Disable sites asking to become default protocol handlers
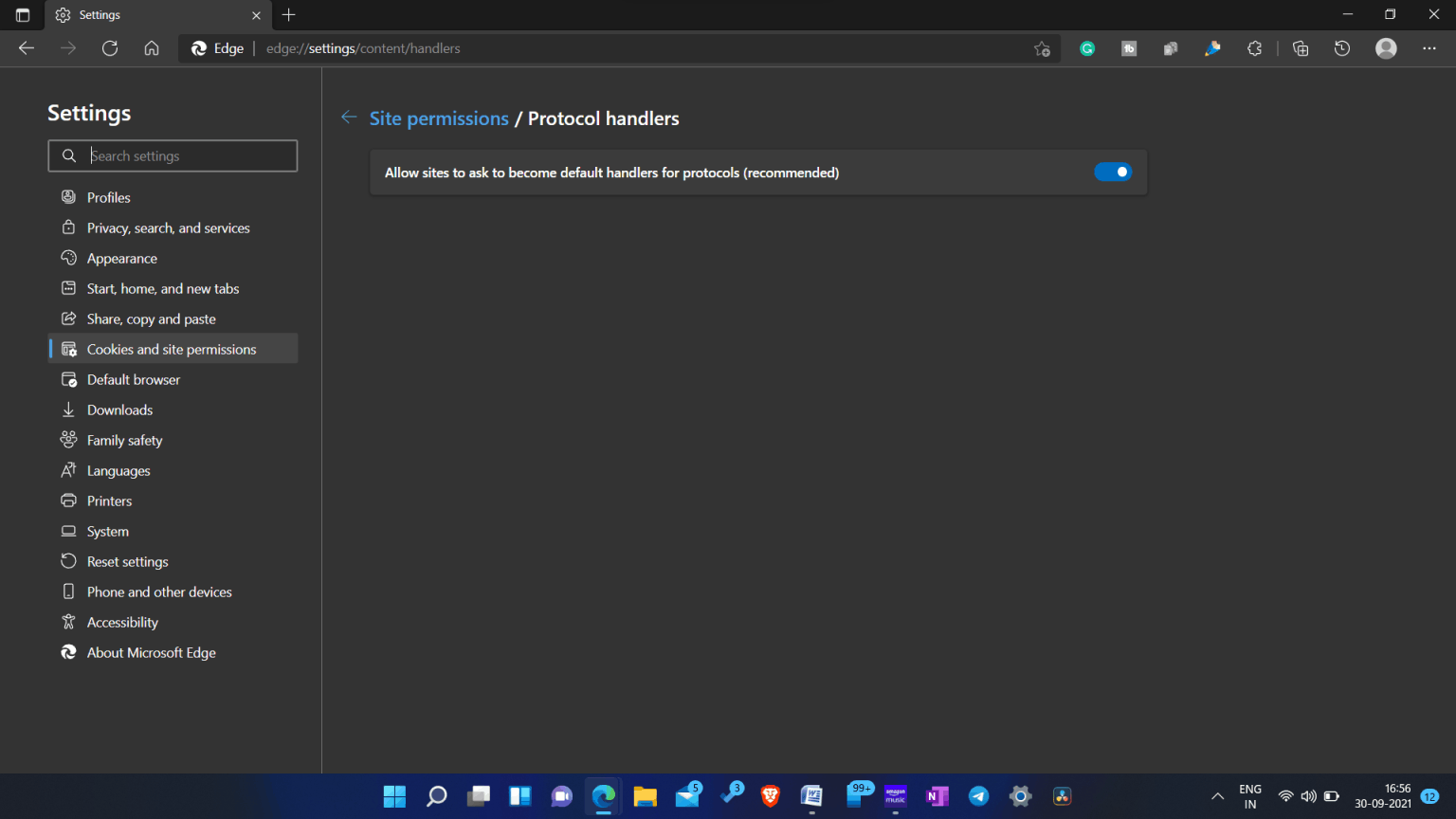The image size is (1456, 819). tap(1113, 172)
